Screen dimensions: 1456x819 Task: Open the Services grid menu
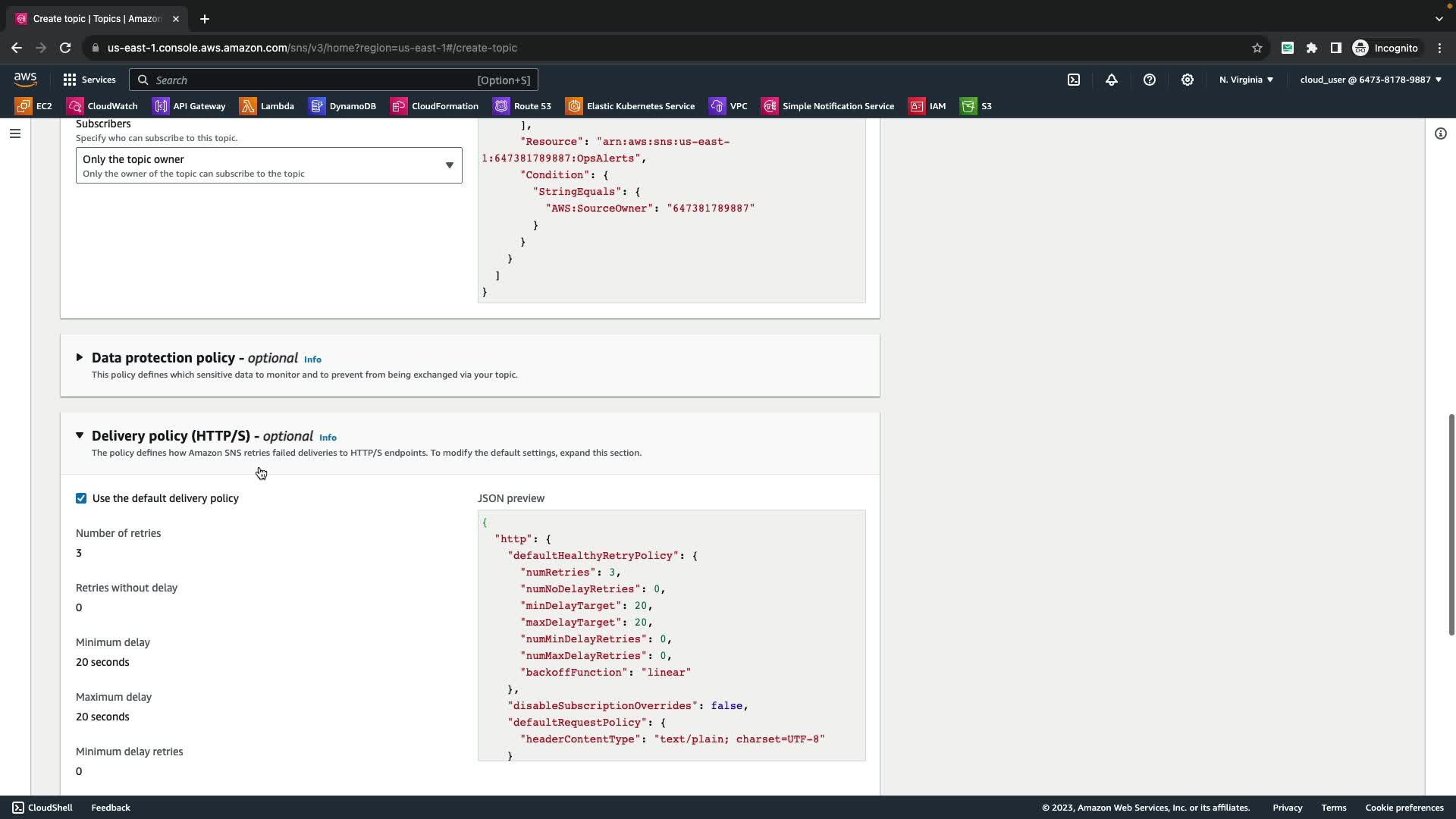click(x=89, y=80)
